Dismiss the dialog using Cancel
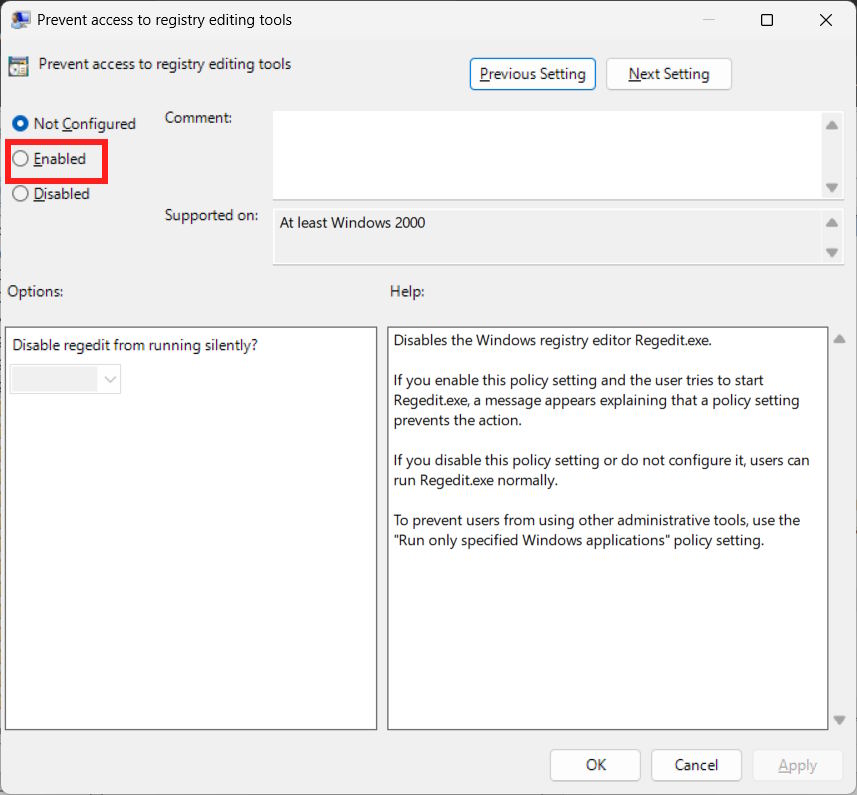The width and height of the screenshot is (857, 795). point(696,764)
